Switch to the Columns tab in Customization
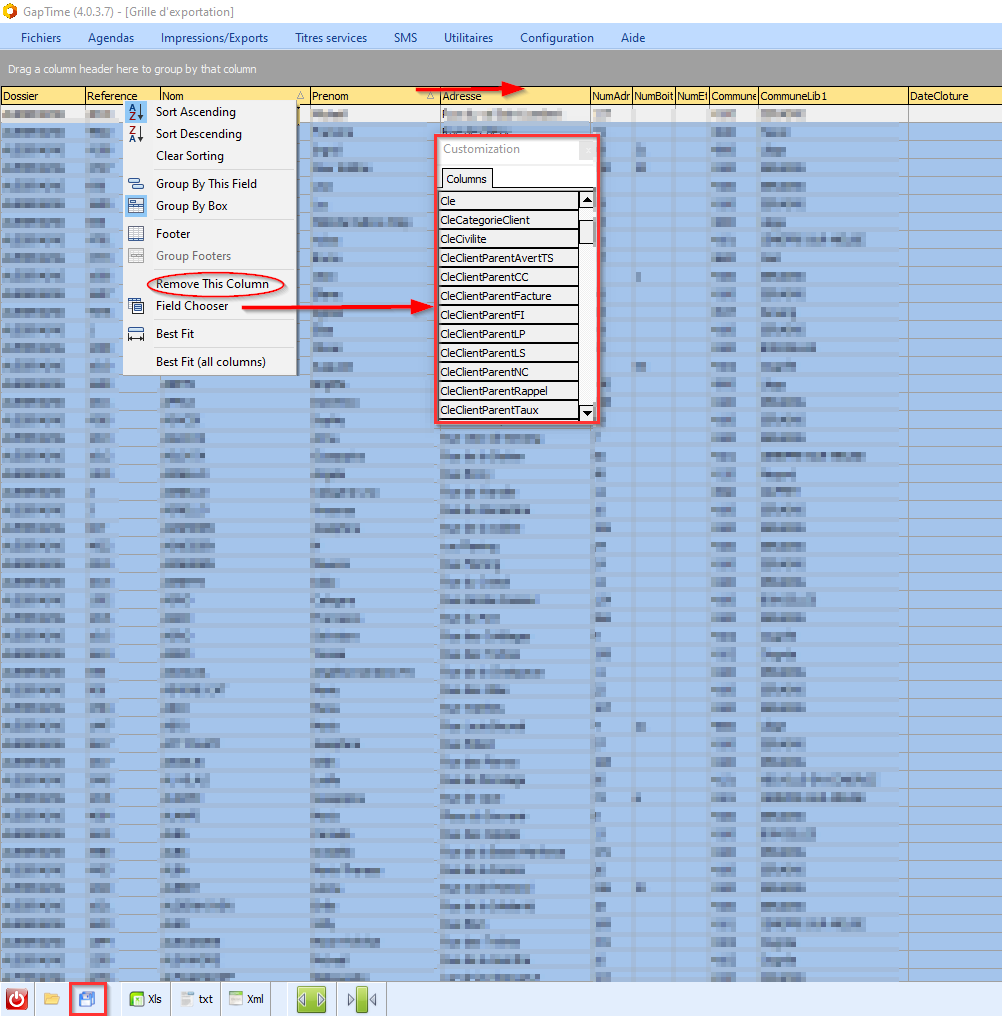 (466, 179)
